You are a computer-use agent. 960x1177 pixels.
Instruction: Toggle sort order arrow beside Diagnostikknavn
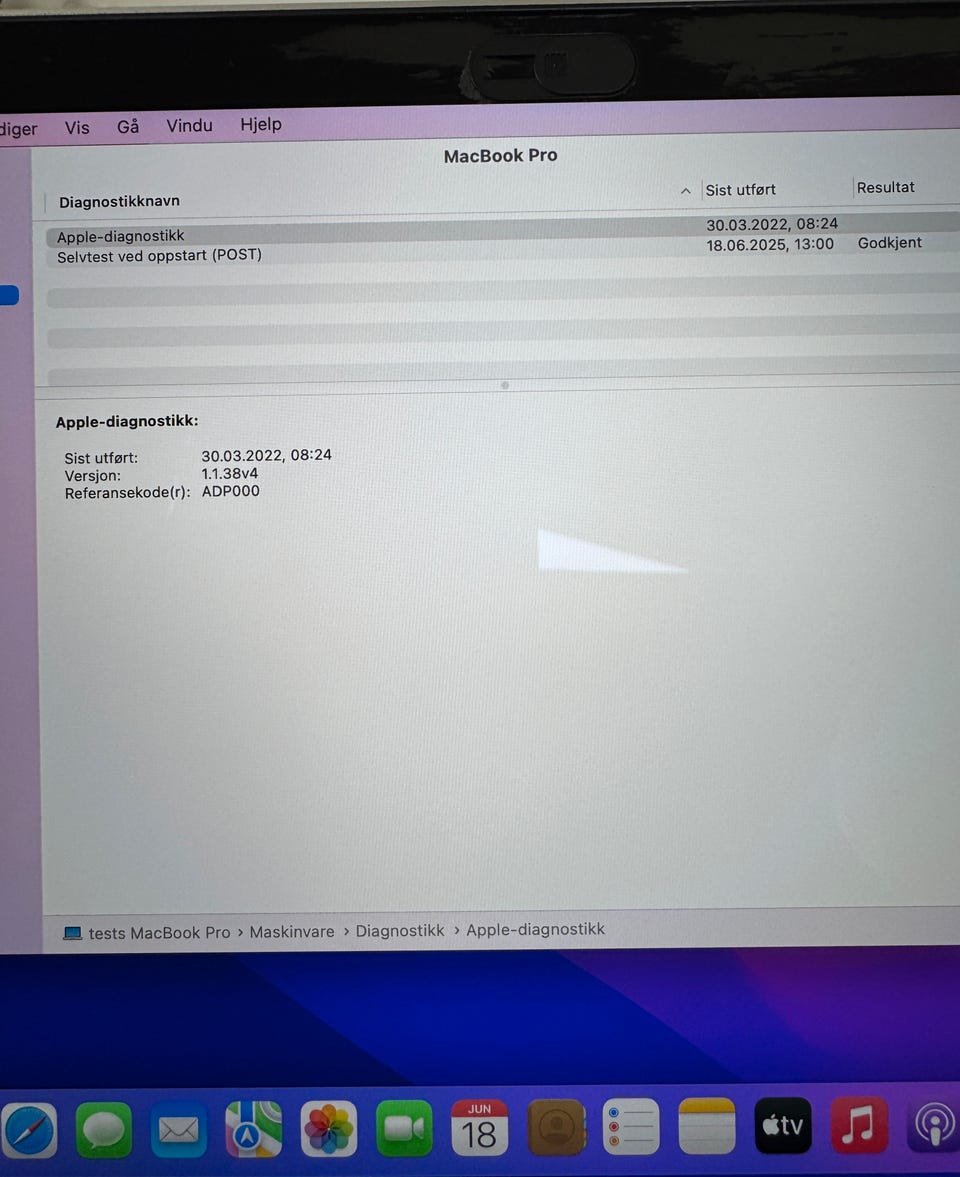coord(685,191)
